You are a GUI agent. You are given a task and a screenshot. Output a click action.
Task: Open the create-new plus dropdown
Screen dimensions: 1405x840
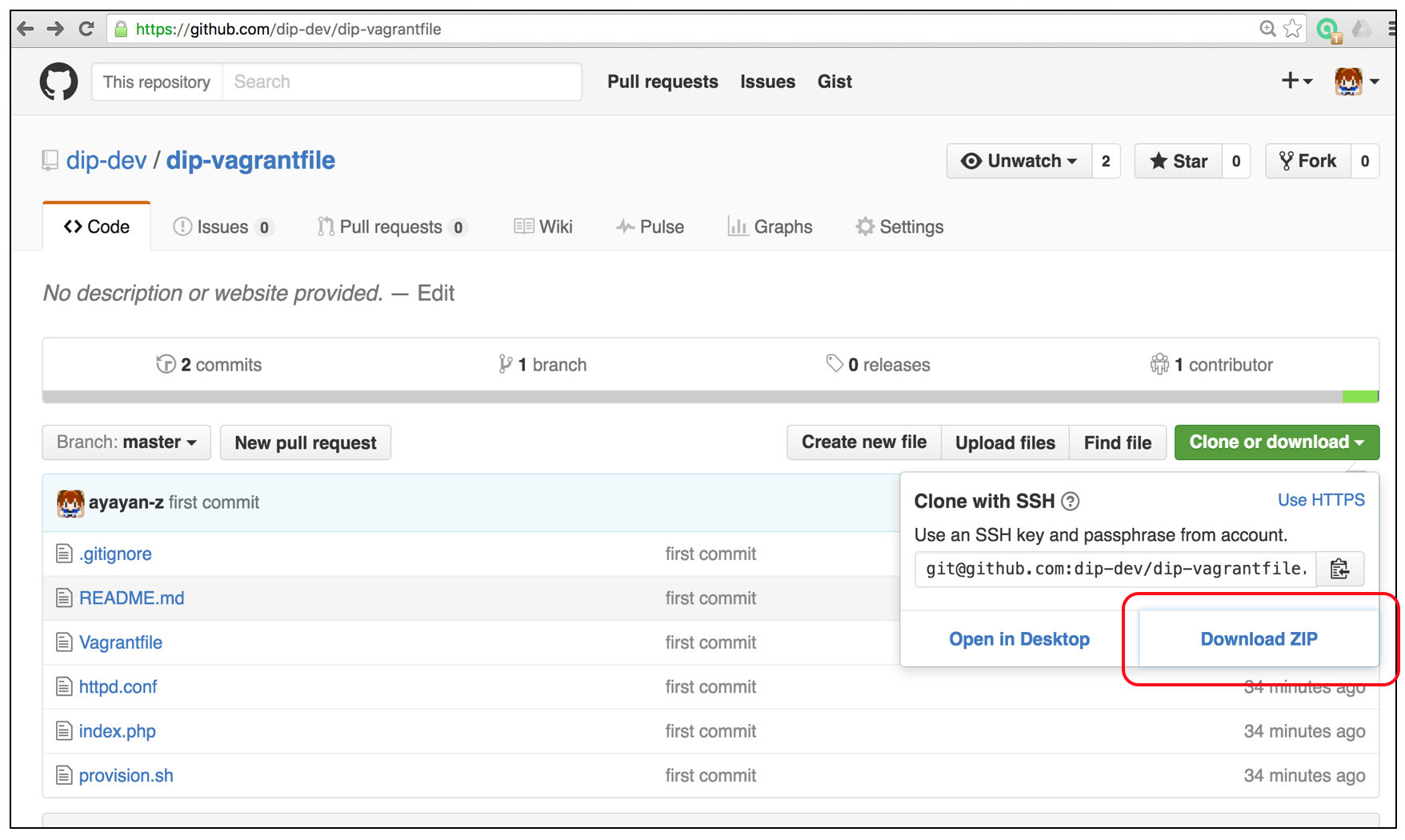click(1296, 81)
